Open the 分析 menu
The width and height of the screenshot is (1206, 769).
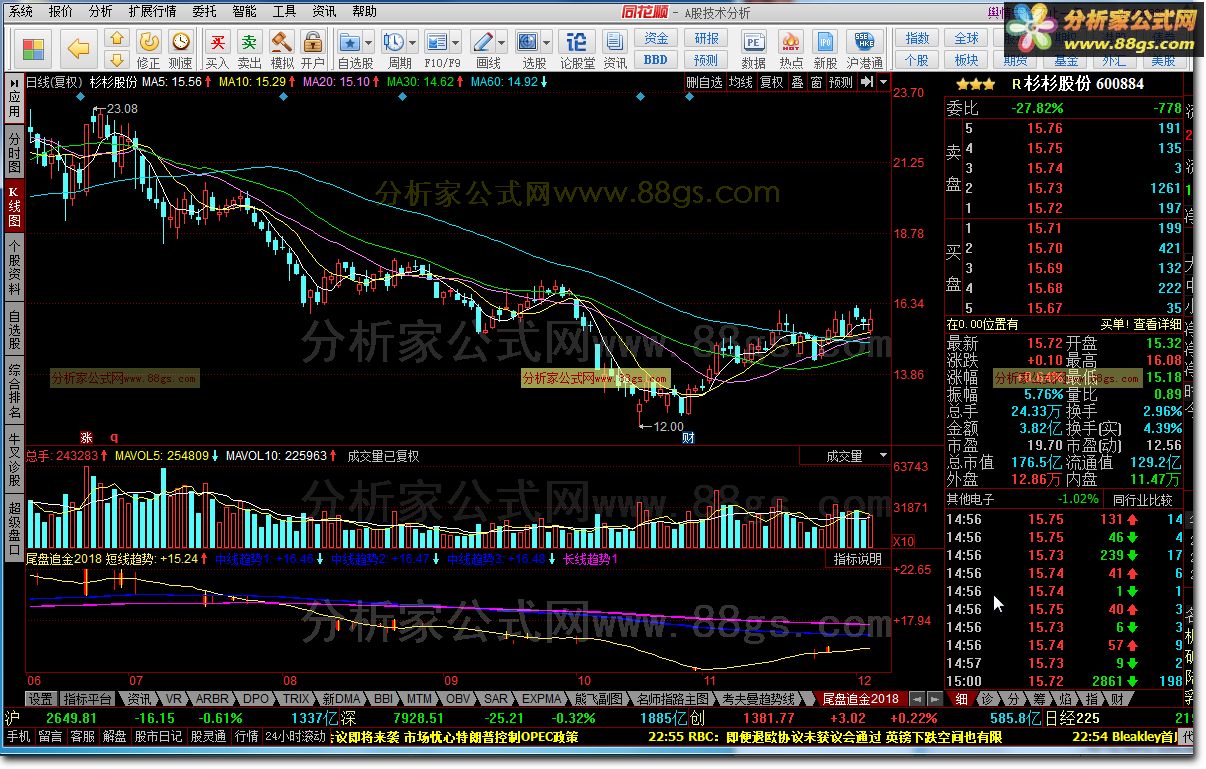tap(100, 12)
